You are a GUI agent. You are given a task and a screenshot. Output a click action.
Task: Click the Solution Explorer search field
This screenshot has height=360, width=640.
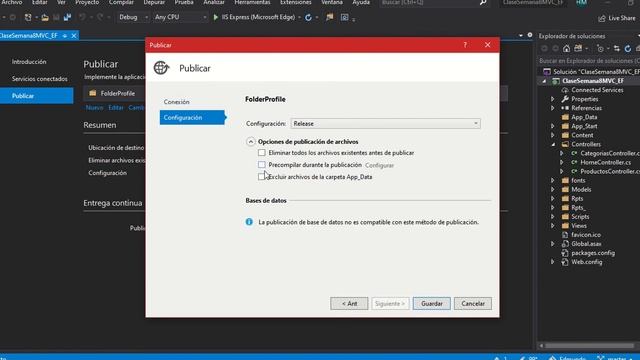589,61
